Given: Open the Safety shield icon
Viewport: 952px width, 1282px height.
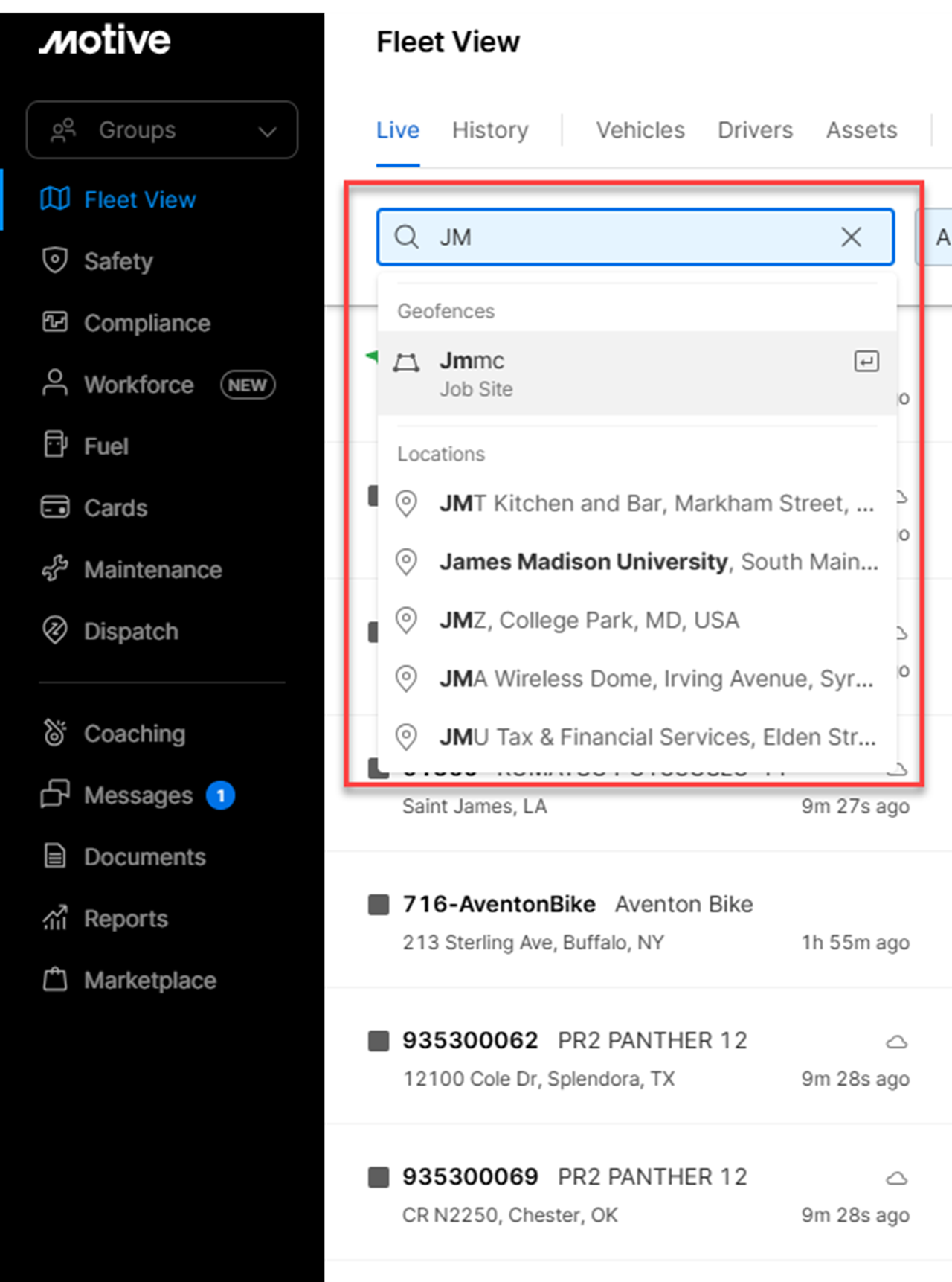Looking at the screenshot, I should [55, 260].
